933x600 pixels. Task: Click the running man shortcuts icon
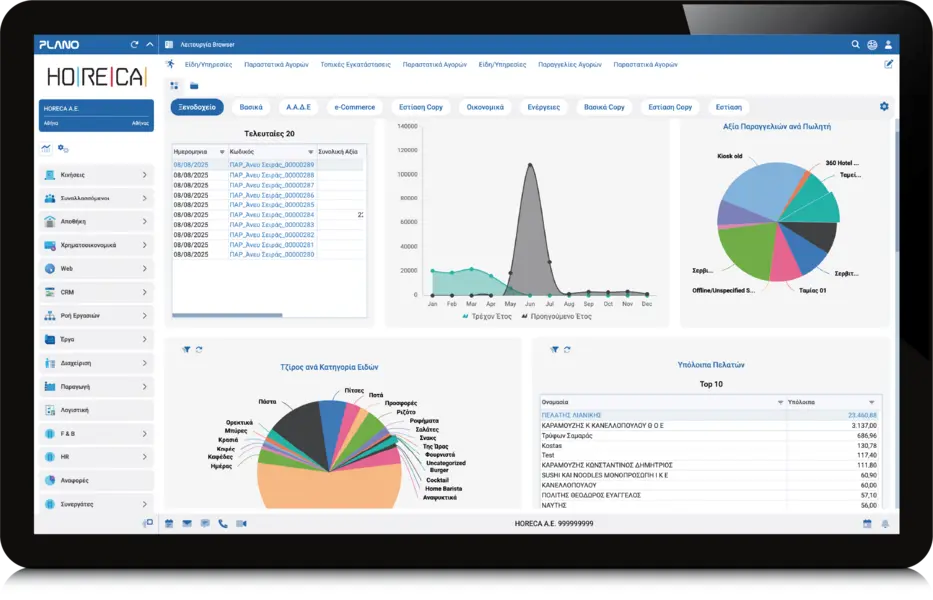pyautogui.click(x=171, y=64)
